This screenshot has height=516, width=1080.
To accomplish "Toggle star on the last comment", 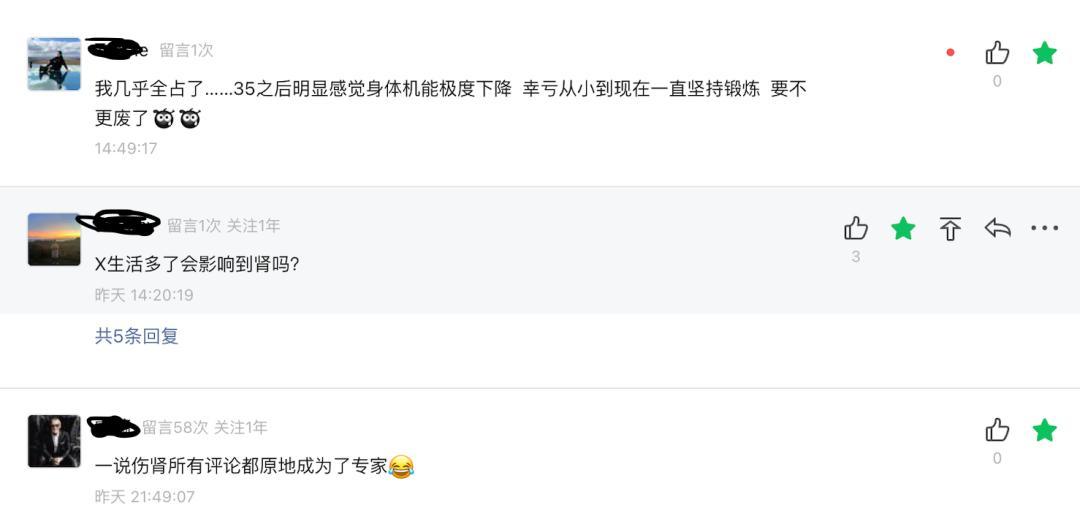I will (x=1044, y=430).
